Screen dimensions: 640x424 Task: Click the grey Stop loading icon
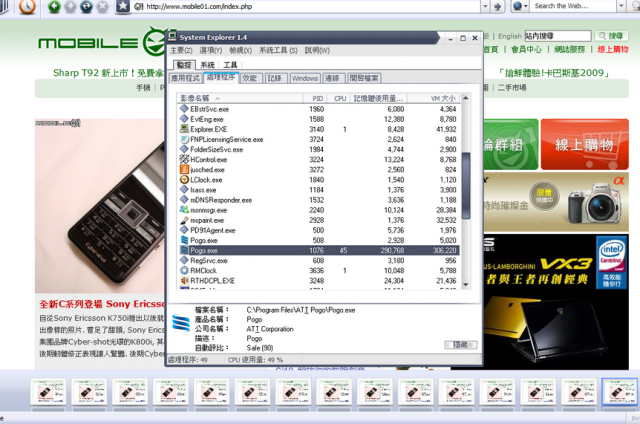(102, 7)
